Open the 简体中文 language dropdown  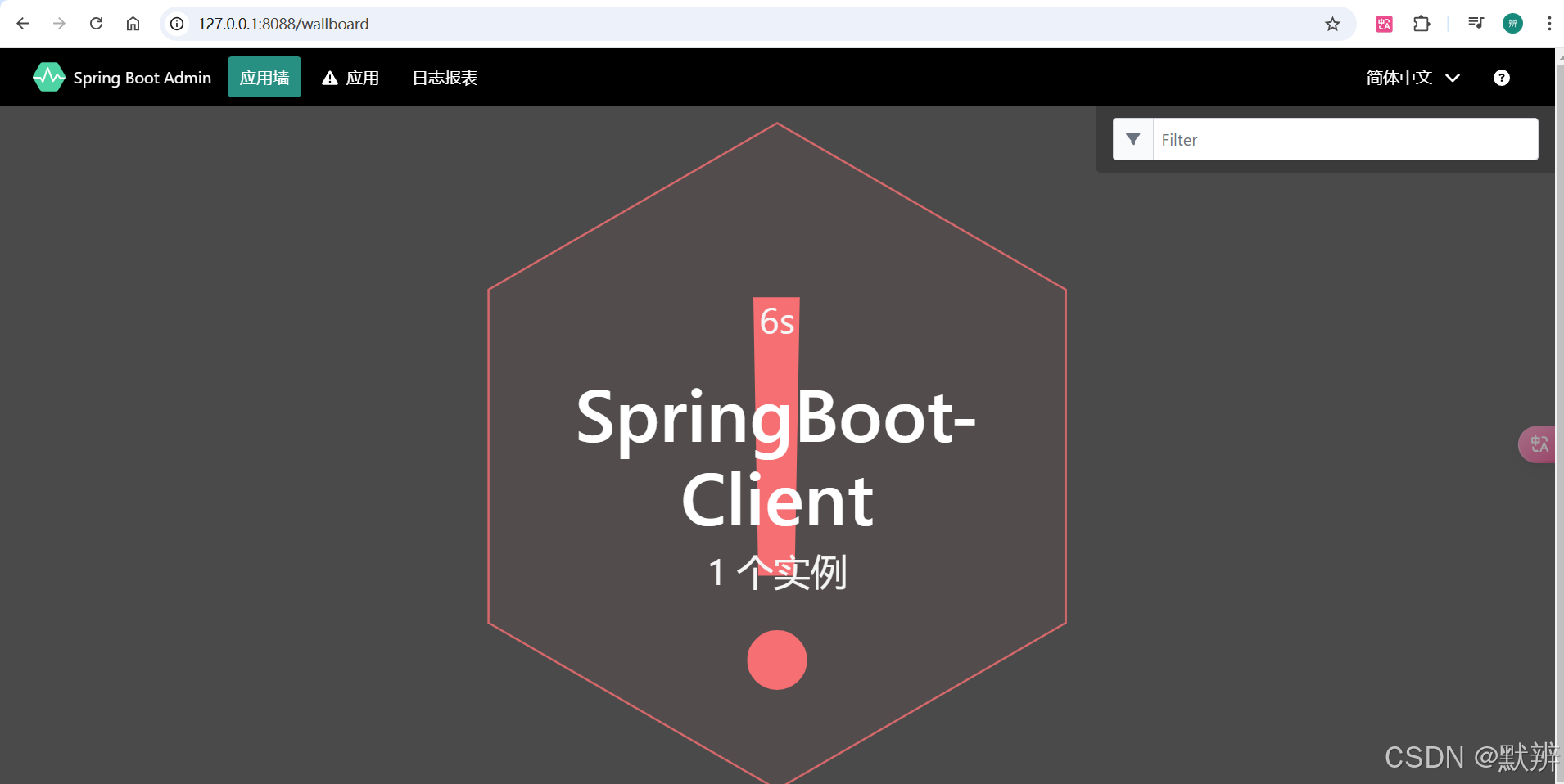(x=1410, y=77)
